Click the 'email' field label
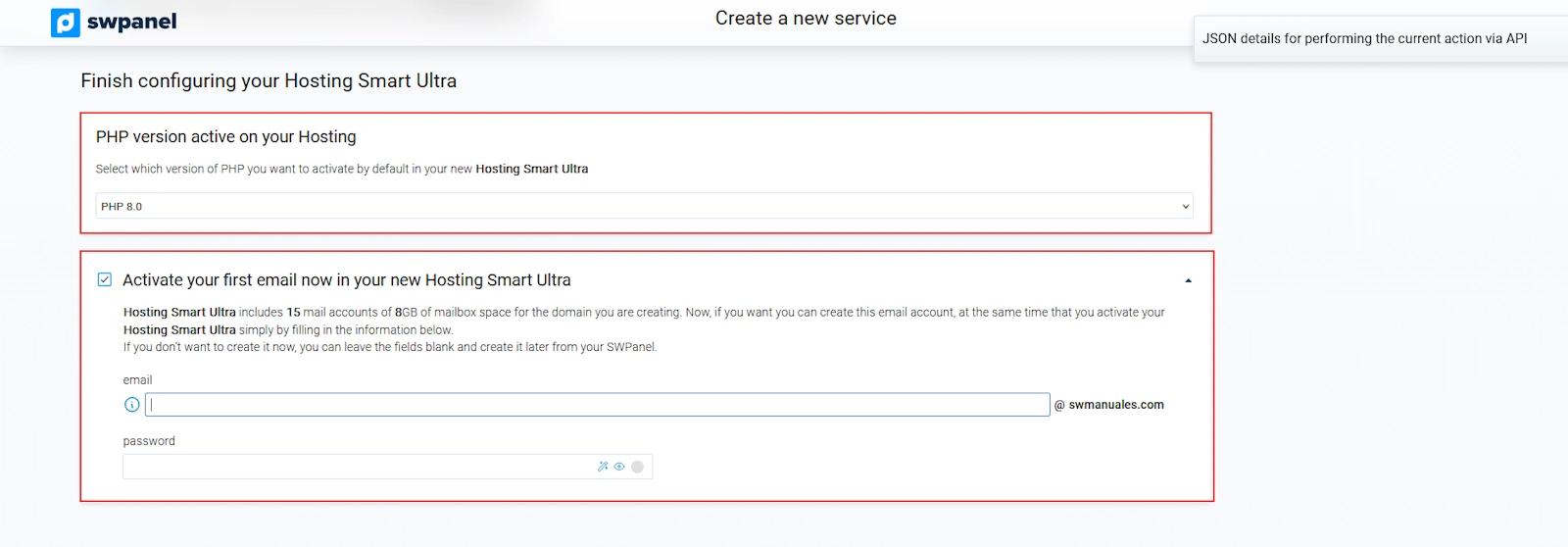This screenshot has width=1568, height=547. pyautogui.click(x=137, y=380)
